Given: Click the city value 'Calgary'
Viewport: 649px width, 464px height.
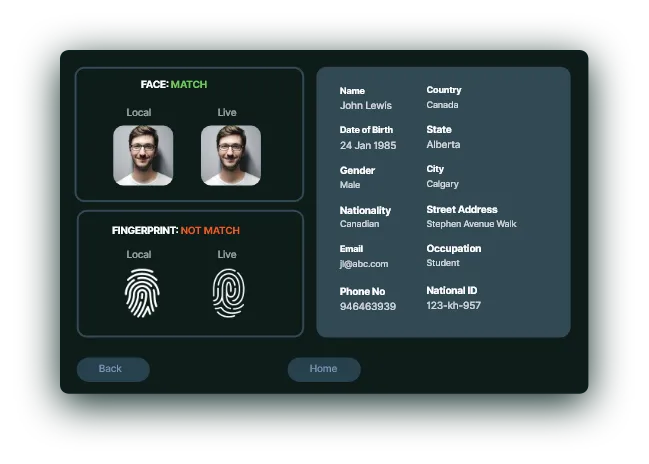Looking at the screenshot, I should pos(442,184).
